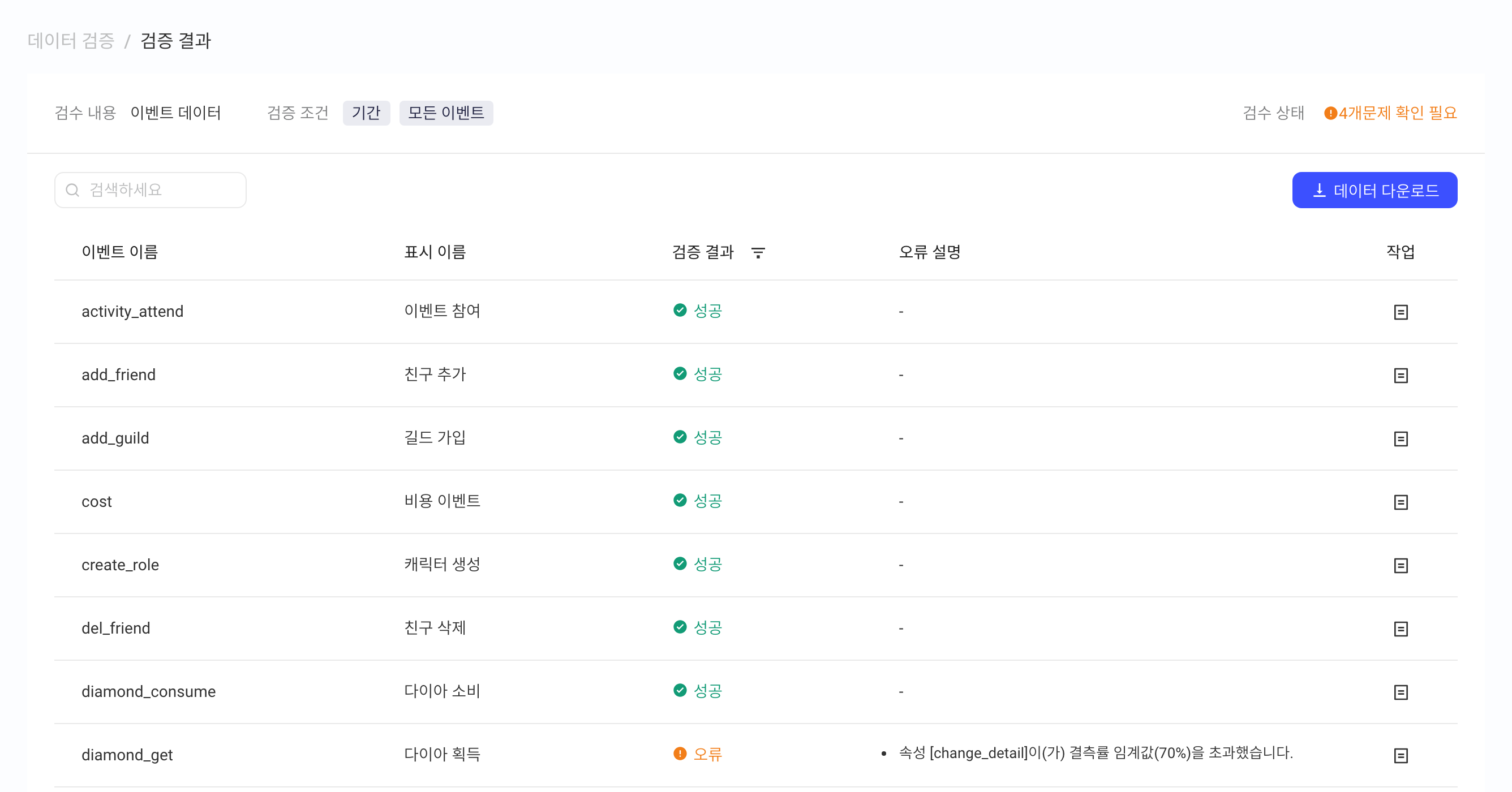Viewport: 1512px width, 792px height.
Task: Click the 친구 삭제 display name
Action: pyautogui.click(x=435, y=627)
